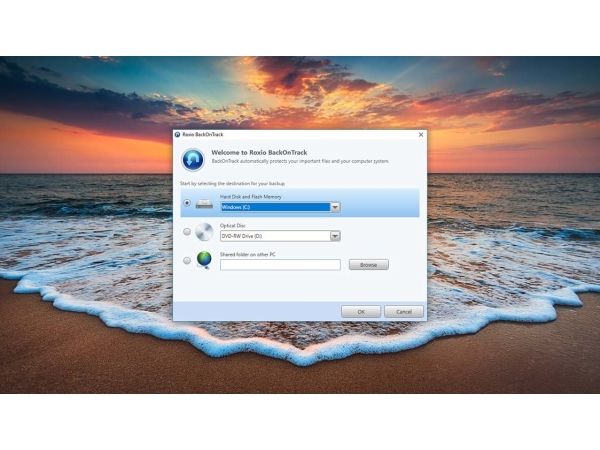Confirm with the OK button
The width and height of the screenshot is (600, 450).
pyautogui.click(x=360, y=311)
